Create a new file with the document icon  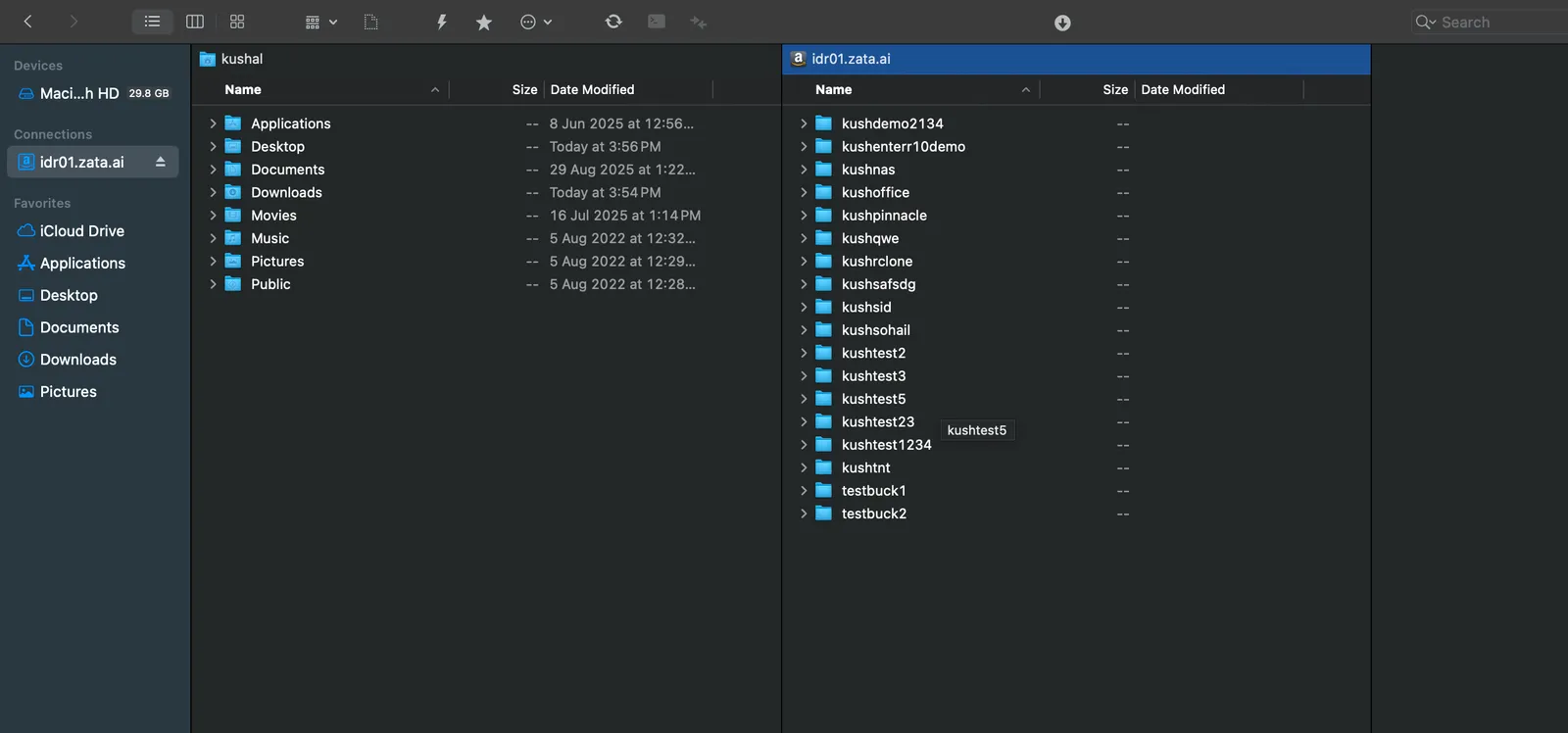coord(370,22)
